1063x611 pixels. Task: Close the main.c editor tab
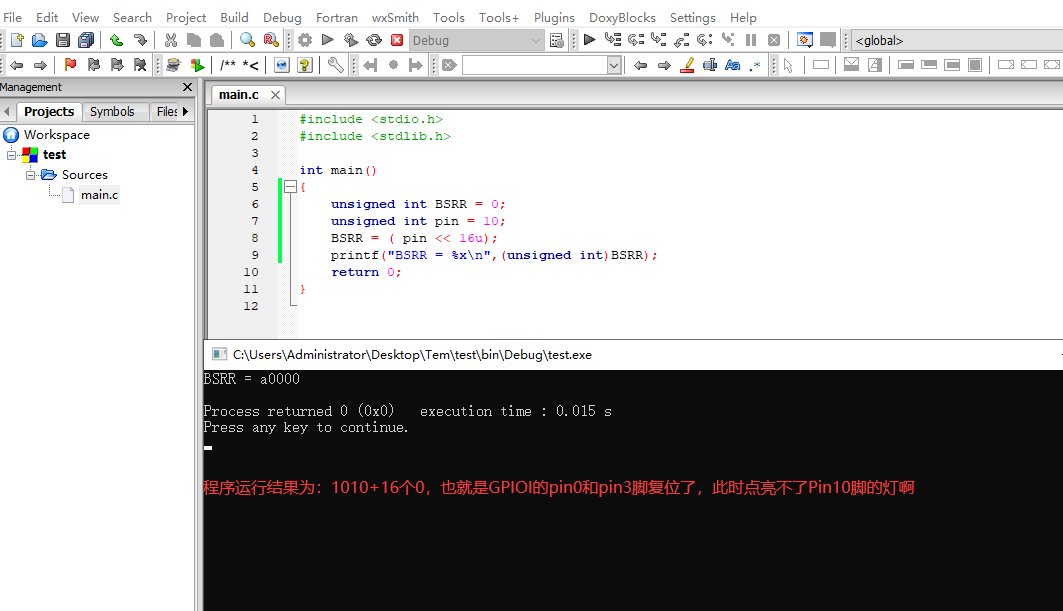point(275,95)
